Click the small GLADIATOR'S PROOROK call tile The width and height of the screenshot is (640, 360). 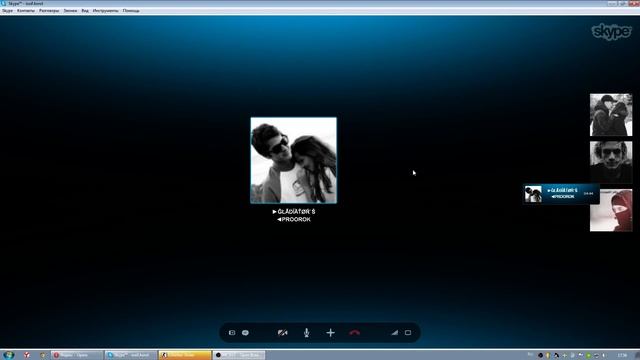(x=561, y=193)
